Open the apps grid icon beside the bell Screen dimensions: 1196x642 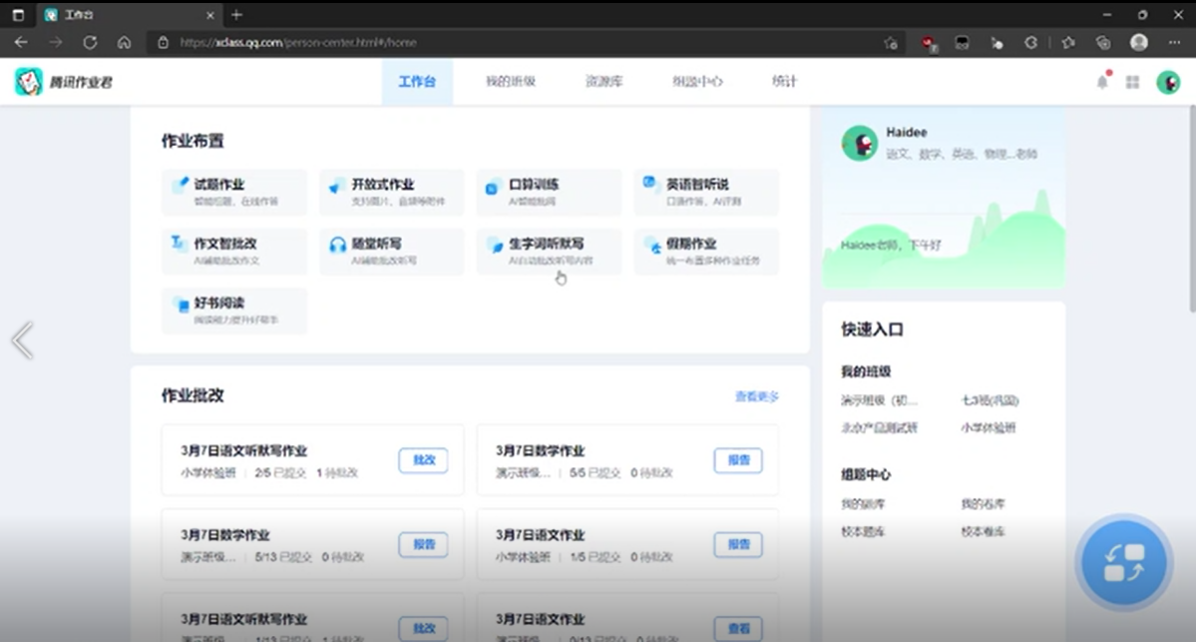click(x=1133, y=83)
